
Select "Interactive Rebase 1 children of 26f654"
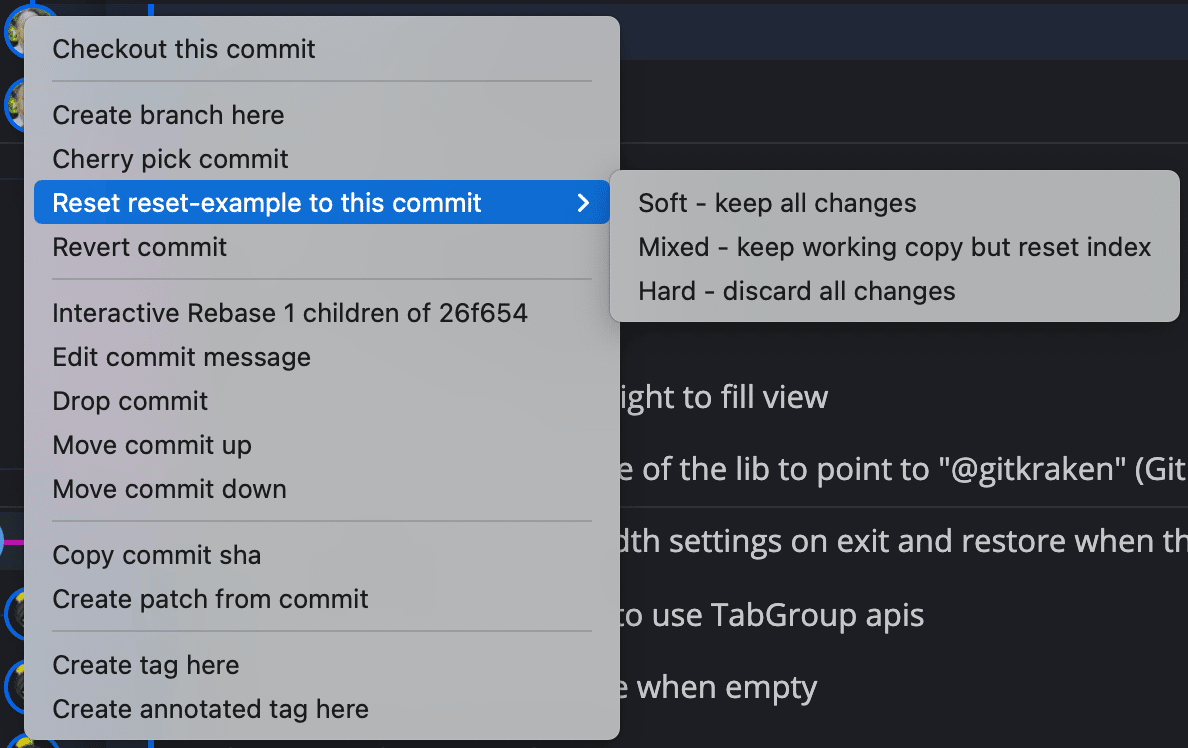[289, 312]
